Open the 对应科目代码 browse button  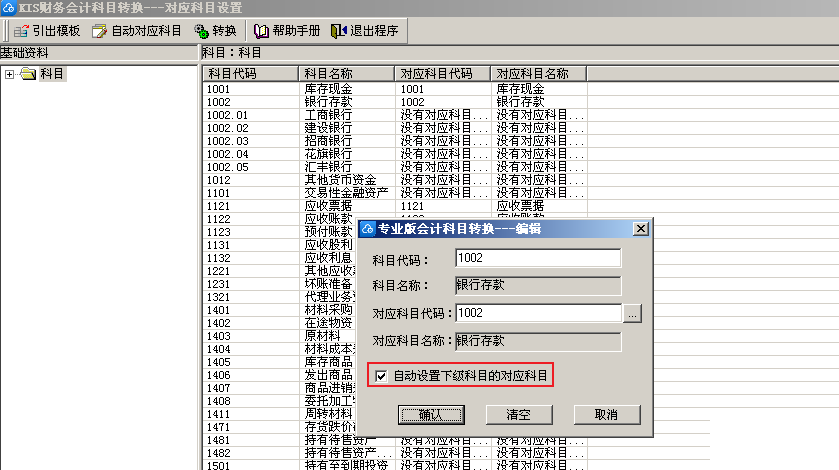pos(632,313)
